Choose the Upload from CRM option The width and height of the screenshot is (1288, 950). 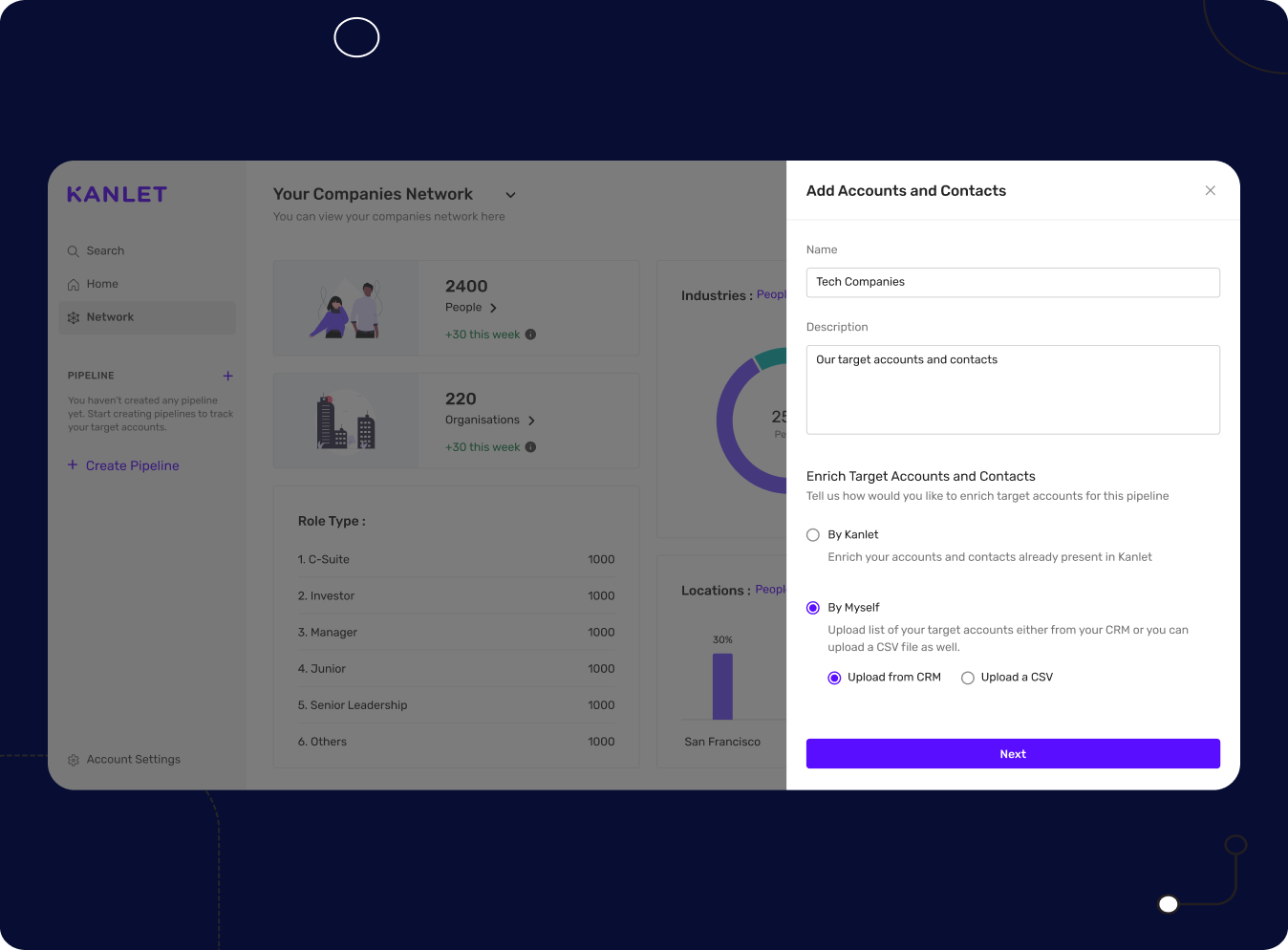click(834, 678)
